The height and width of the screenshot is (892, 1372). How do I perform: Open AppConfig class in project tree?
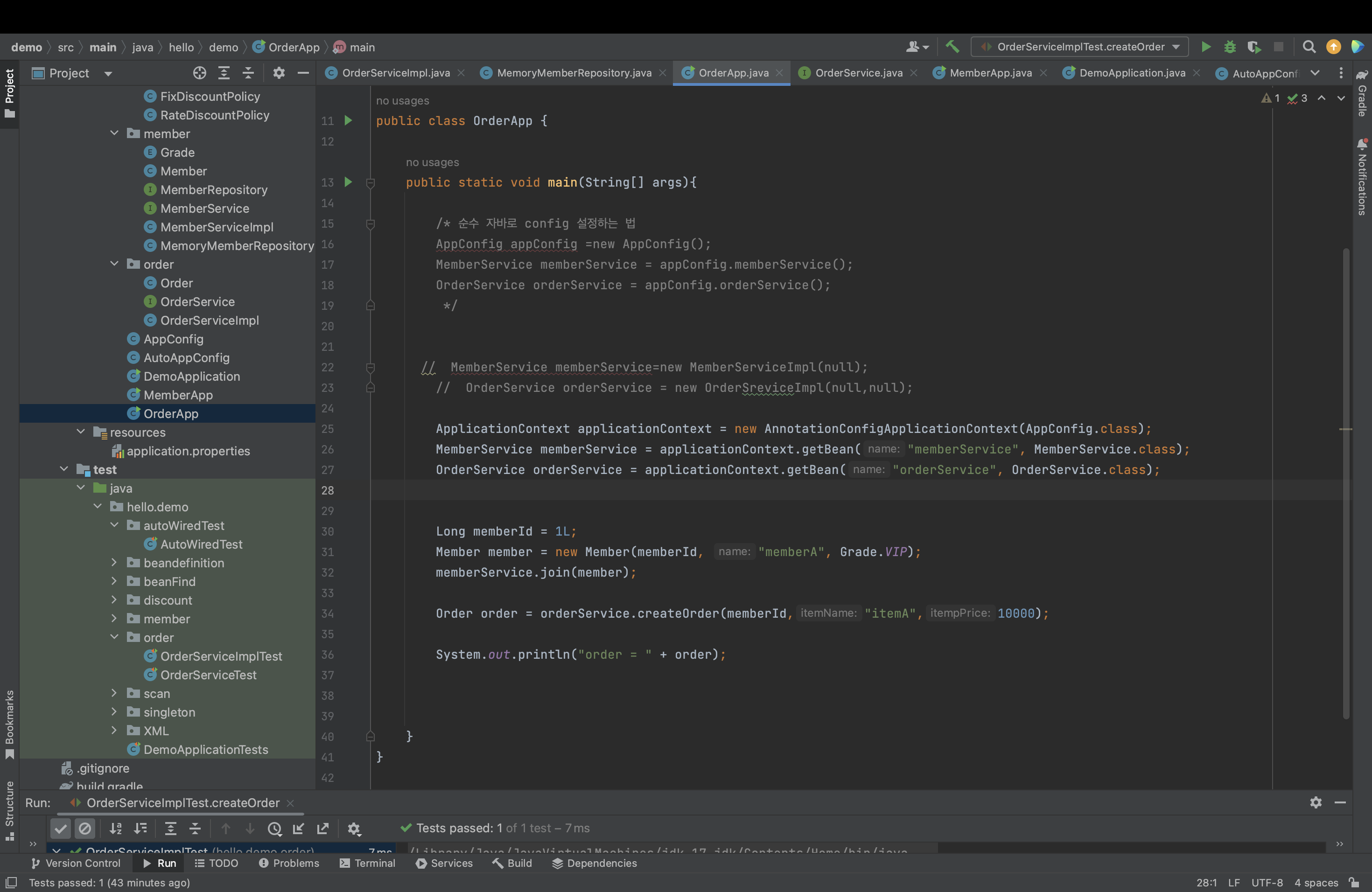point(173,339)
